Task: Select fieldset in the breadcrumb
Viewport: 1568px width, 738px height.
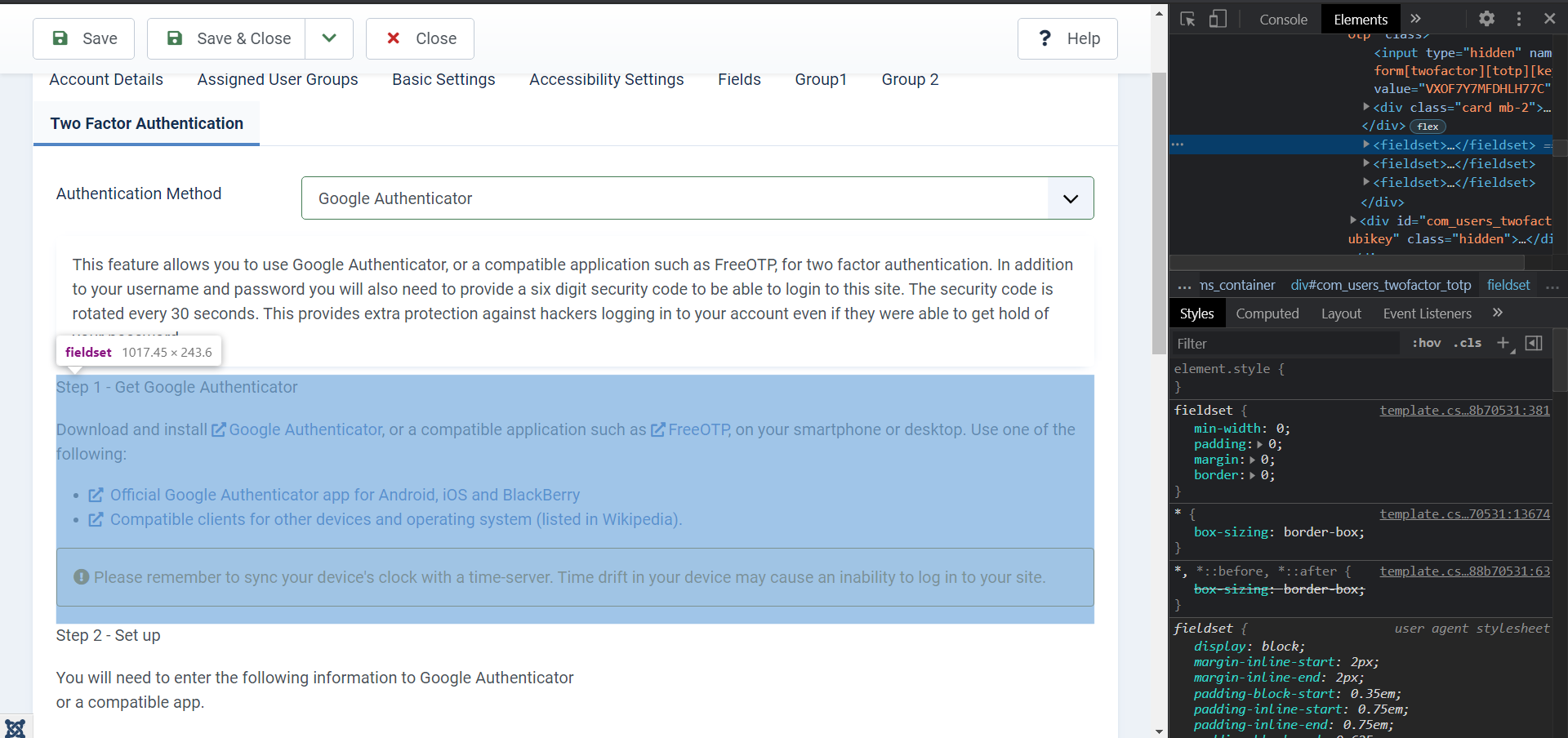Action: pyautogui.click(x=1508, y=285)
